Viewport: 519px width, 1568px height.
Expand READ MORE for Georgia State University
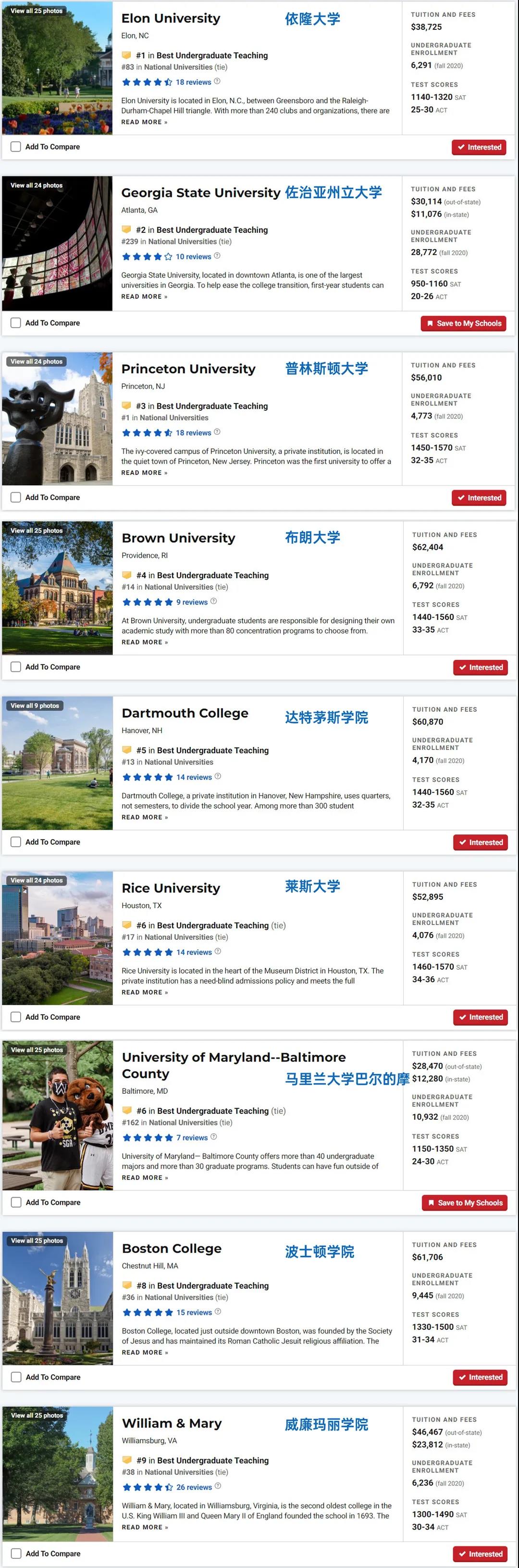click(x=144, y=297)
